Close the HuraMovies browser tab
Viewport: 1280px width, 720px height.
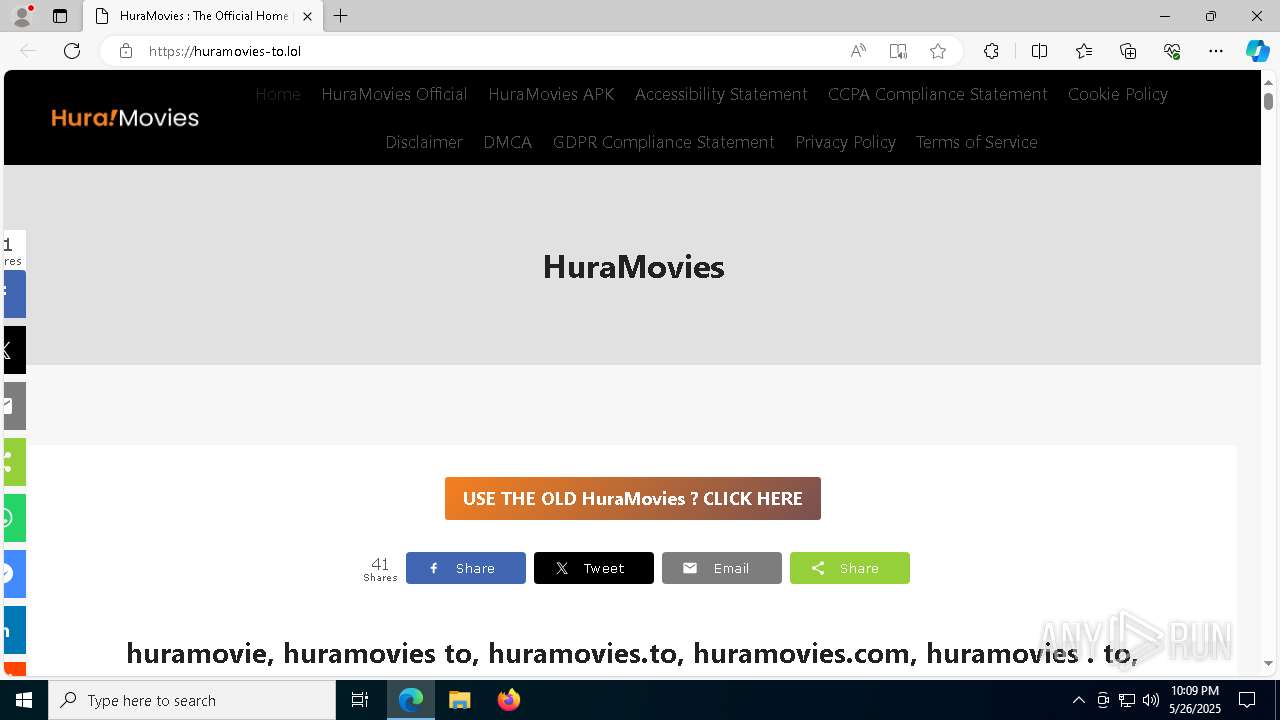pyautogui.click(x=307, y=16)
